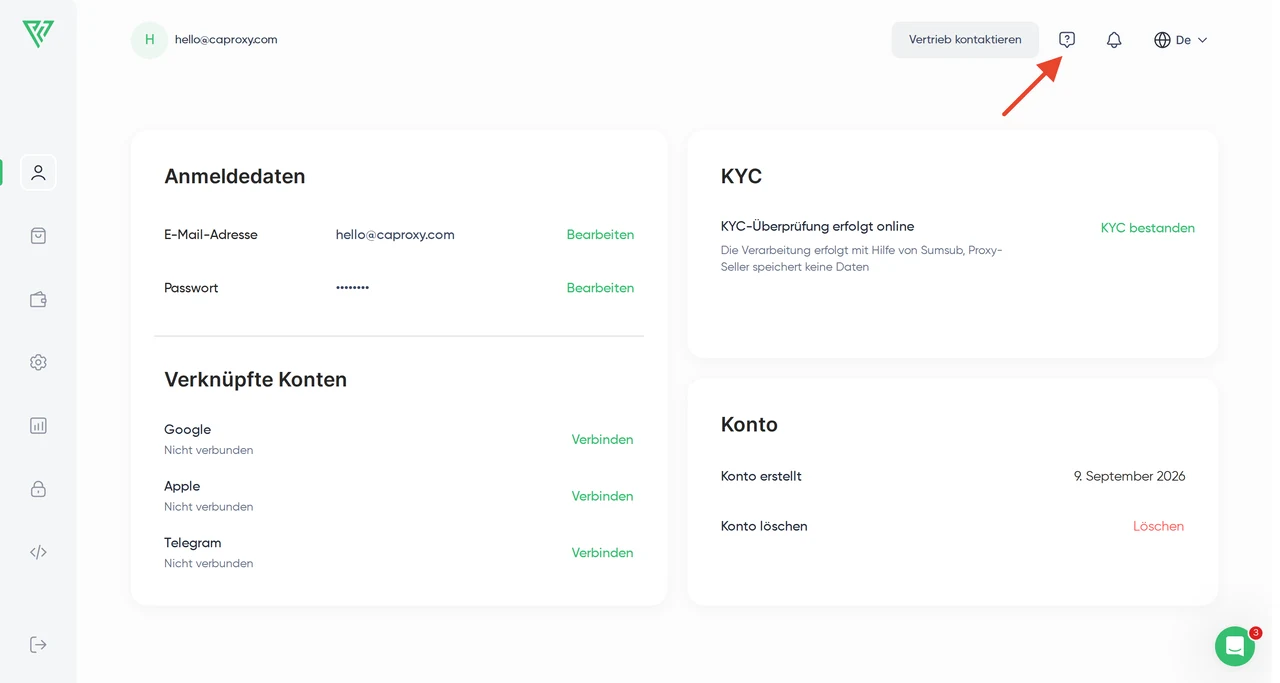Open the notifications bell
Screen dimensions: 1280x683
click(1114, 40)
